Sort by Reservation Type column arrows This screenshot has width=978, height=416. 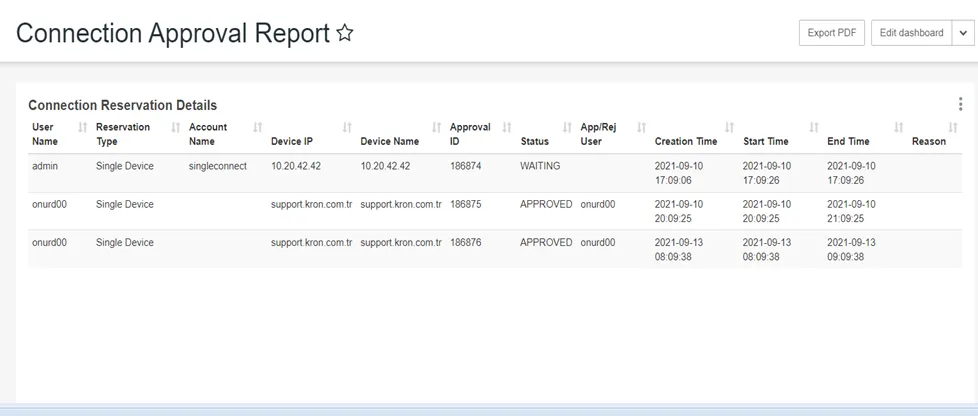[176, 127]
